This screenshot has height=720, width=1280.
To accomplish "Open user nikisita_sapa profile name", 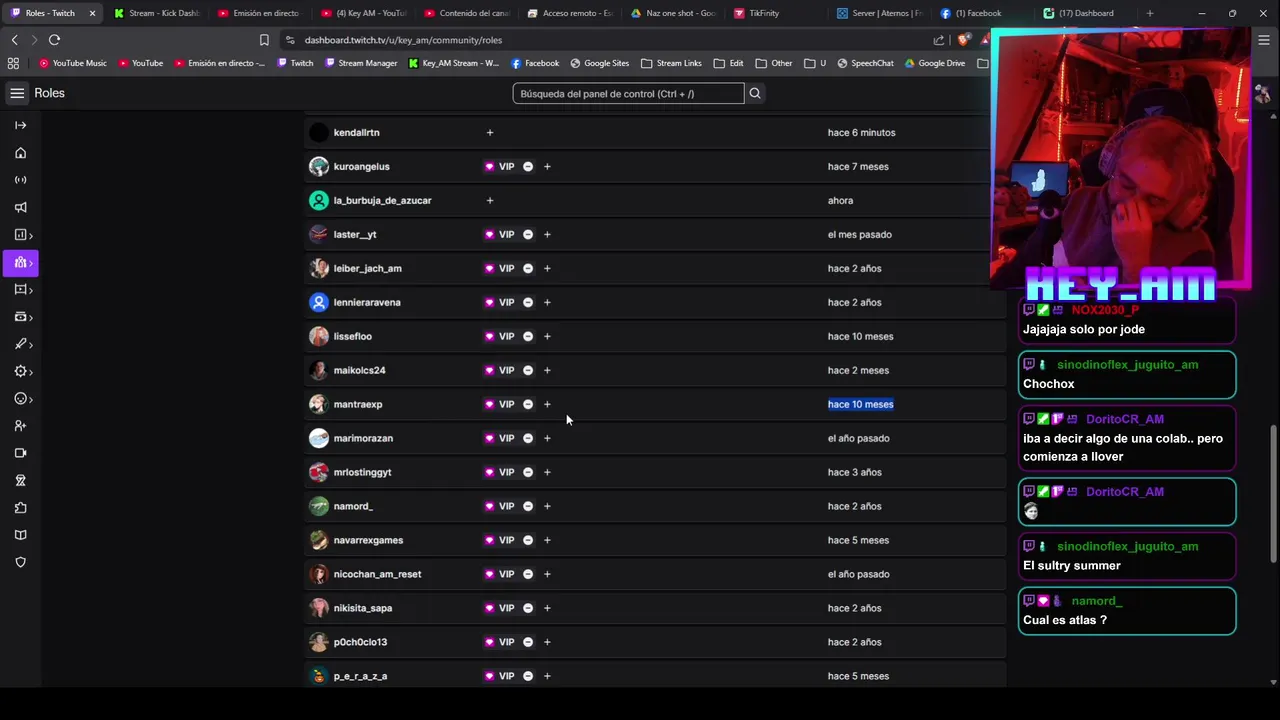I will pos(362,608).
